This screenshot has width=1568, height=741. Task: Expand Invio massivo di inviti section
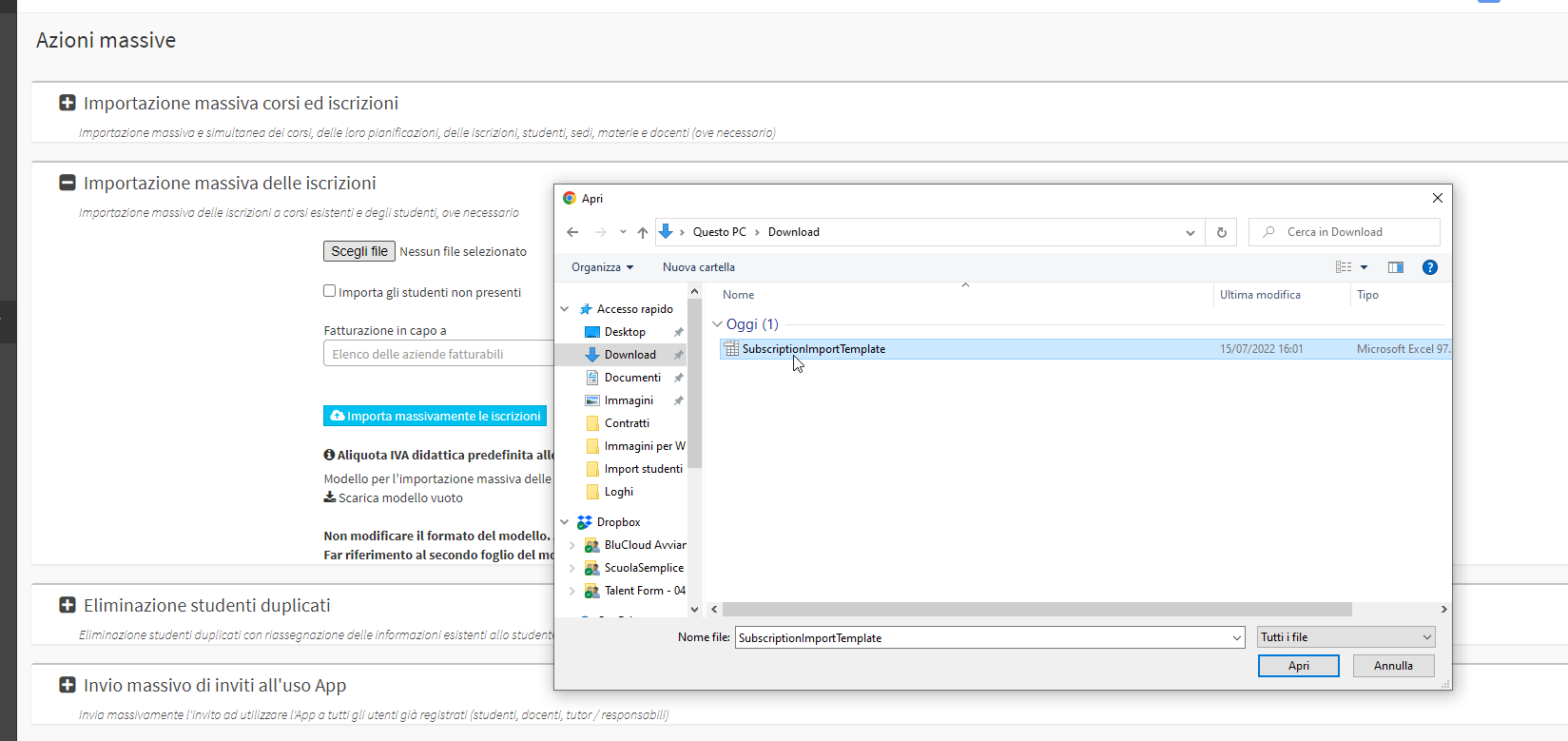(68, 685)
